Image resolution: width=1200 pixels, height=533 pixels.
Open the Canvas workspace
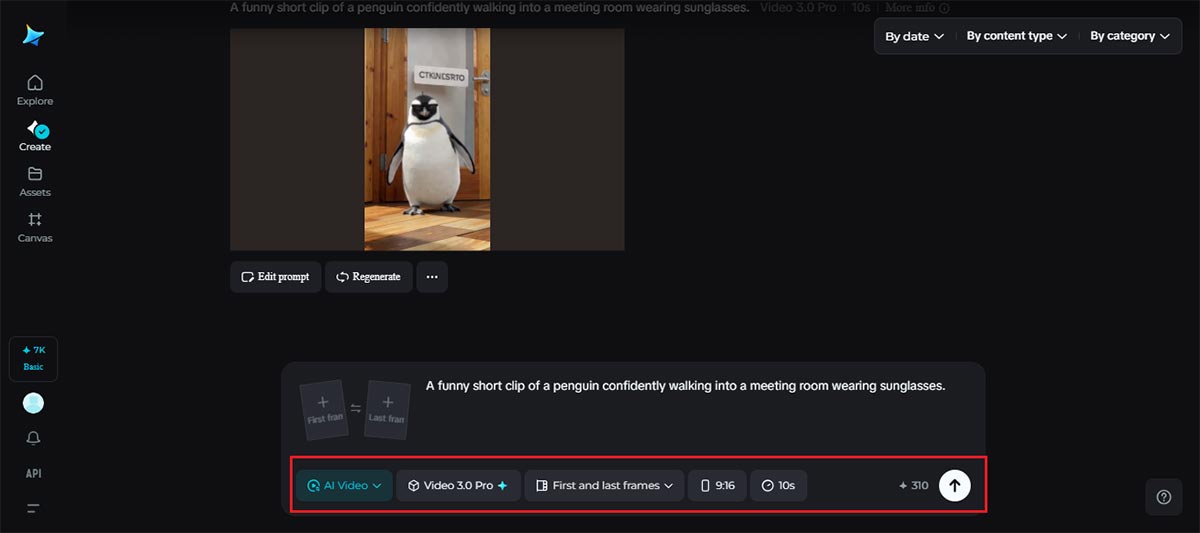click(x=35, y=227)
